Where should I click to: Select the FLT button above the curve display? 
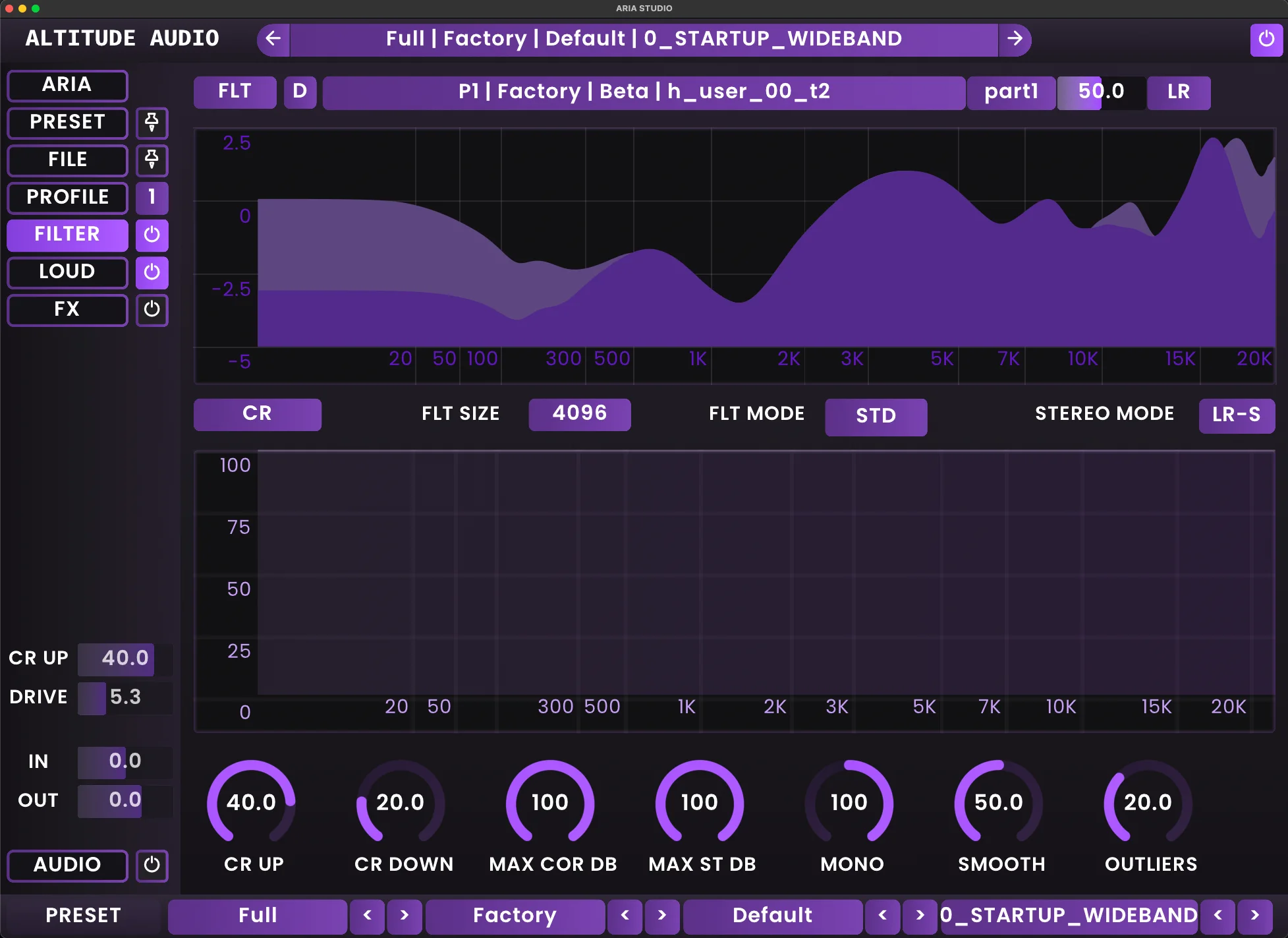point(235,92)
